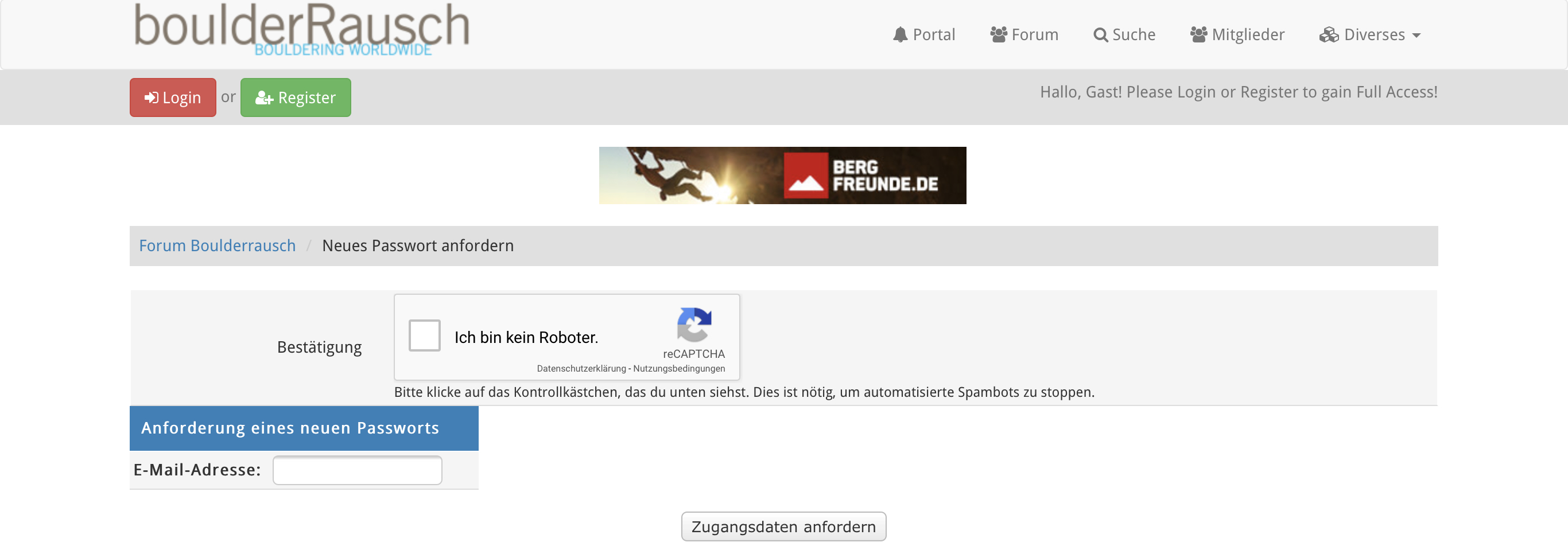This screenshot has height=558, width=1568.
Task: Click the cubes icon beside Diverses
Action: 1329,36
